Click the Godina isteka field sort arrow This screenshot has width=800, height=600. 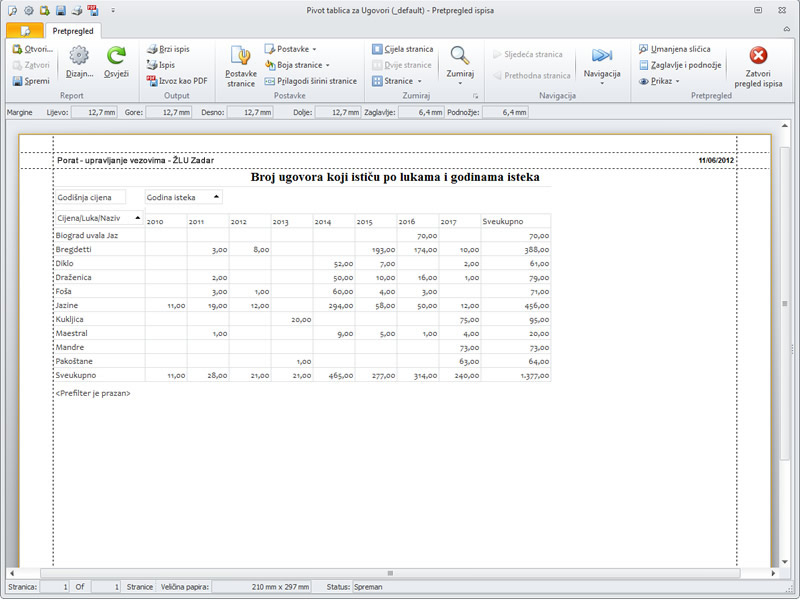pos(216,197)
